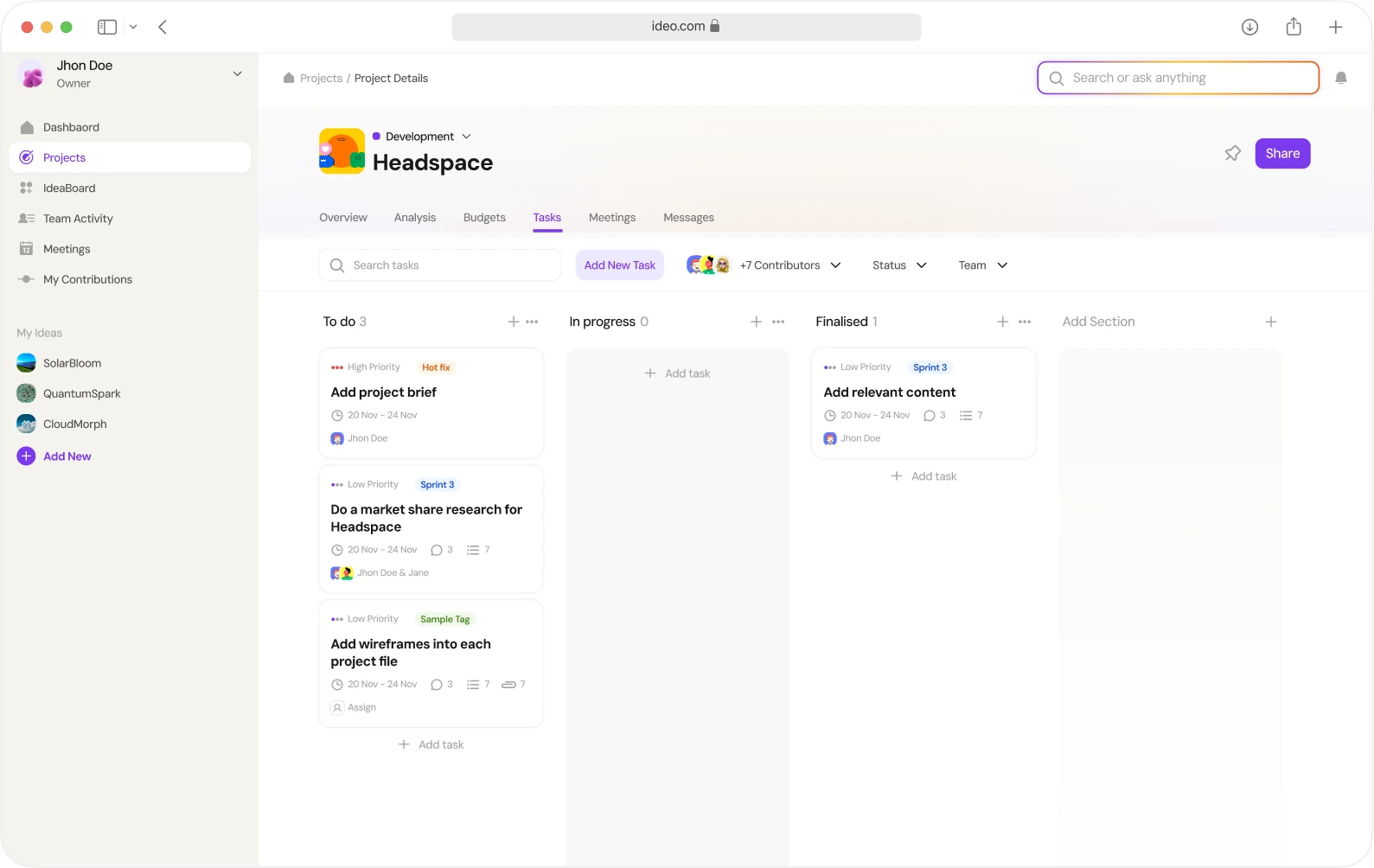1374x868 pixels.
Task: Click the Dashboard home icon in sidebar
Action: (27, 127)
